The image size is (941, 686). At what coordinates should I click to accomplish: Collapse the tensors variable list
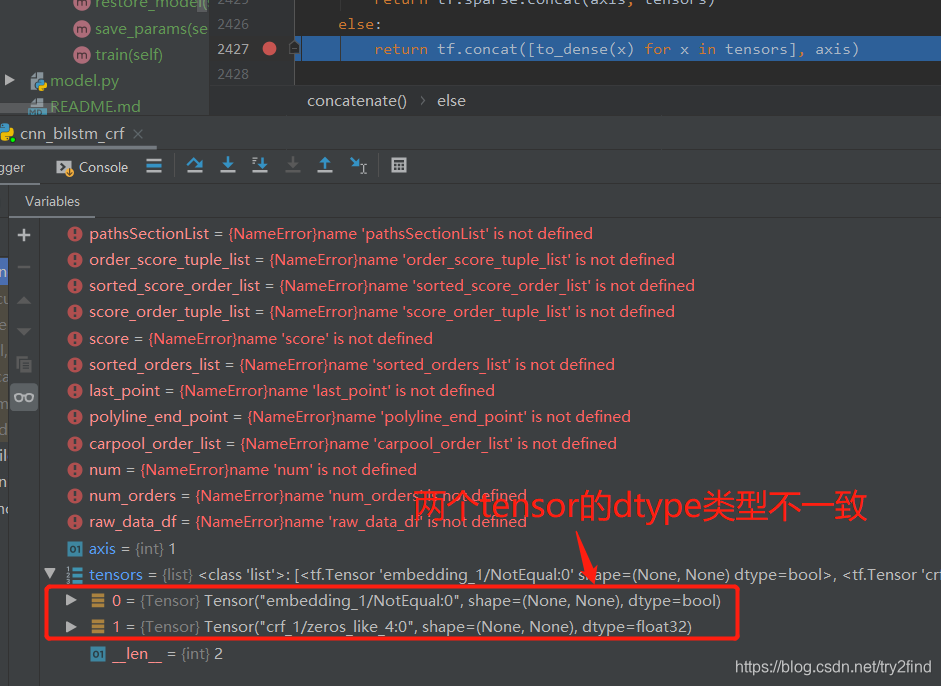click(x=51, y=574)
